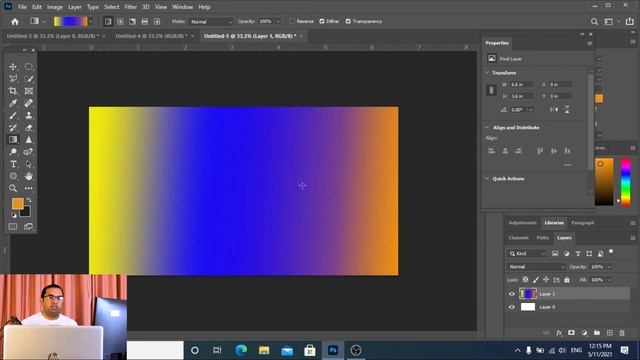The height and width of the screenshot is (360, 640).
Task: Select the Path Selection tool
Action: click(x=29, y=164)
